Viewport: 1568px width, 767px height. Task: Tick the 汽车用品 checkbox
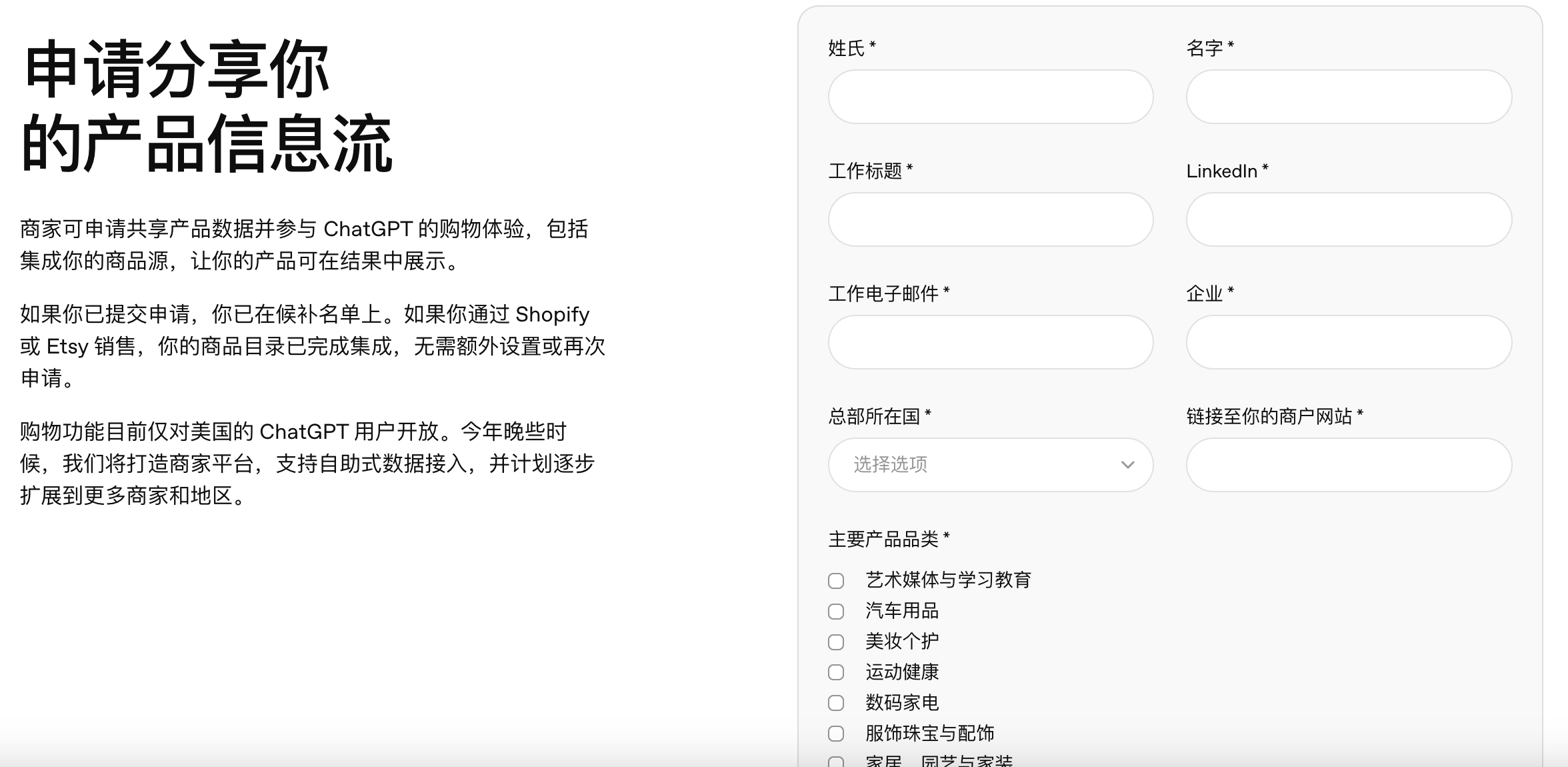(x=836, y=612)
